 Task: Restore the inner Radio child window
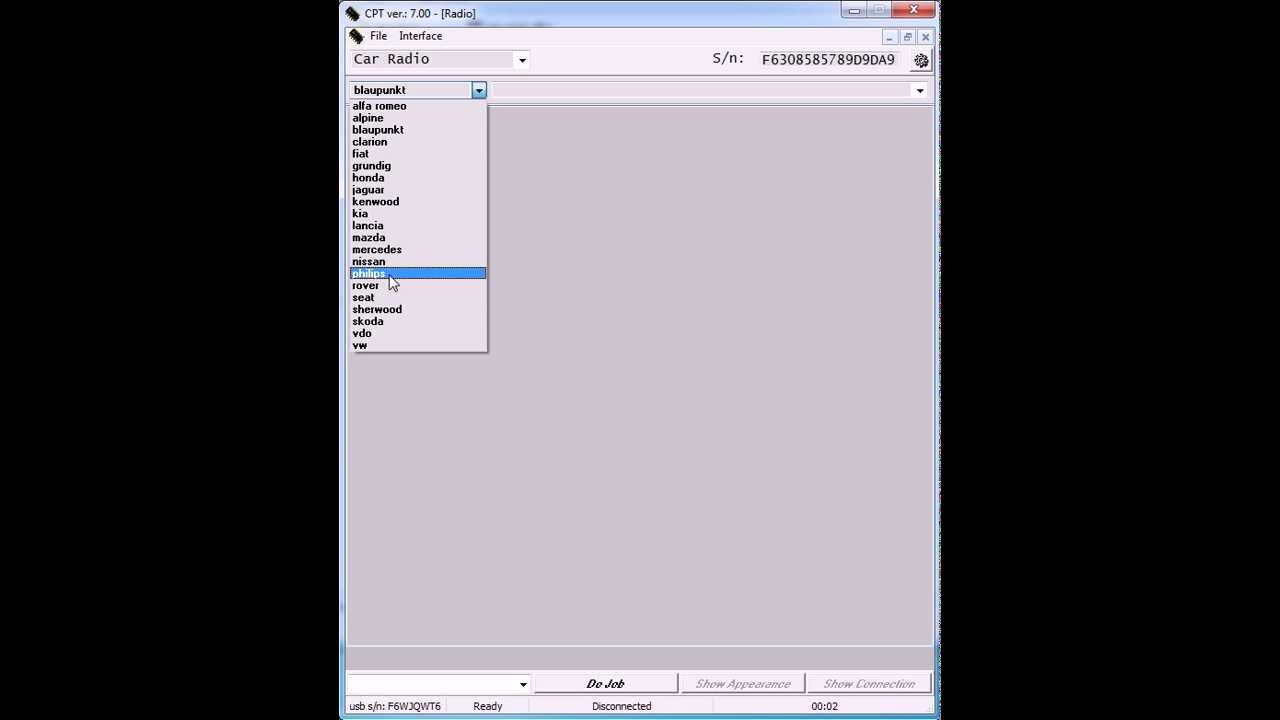pyautogui.click(x=907, y=37)
